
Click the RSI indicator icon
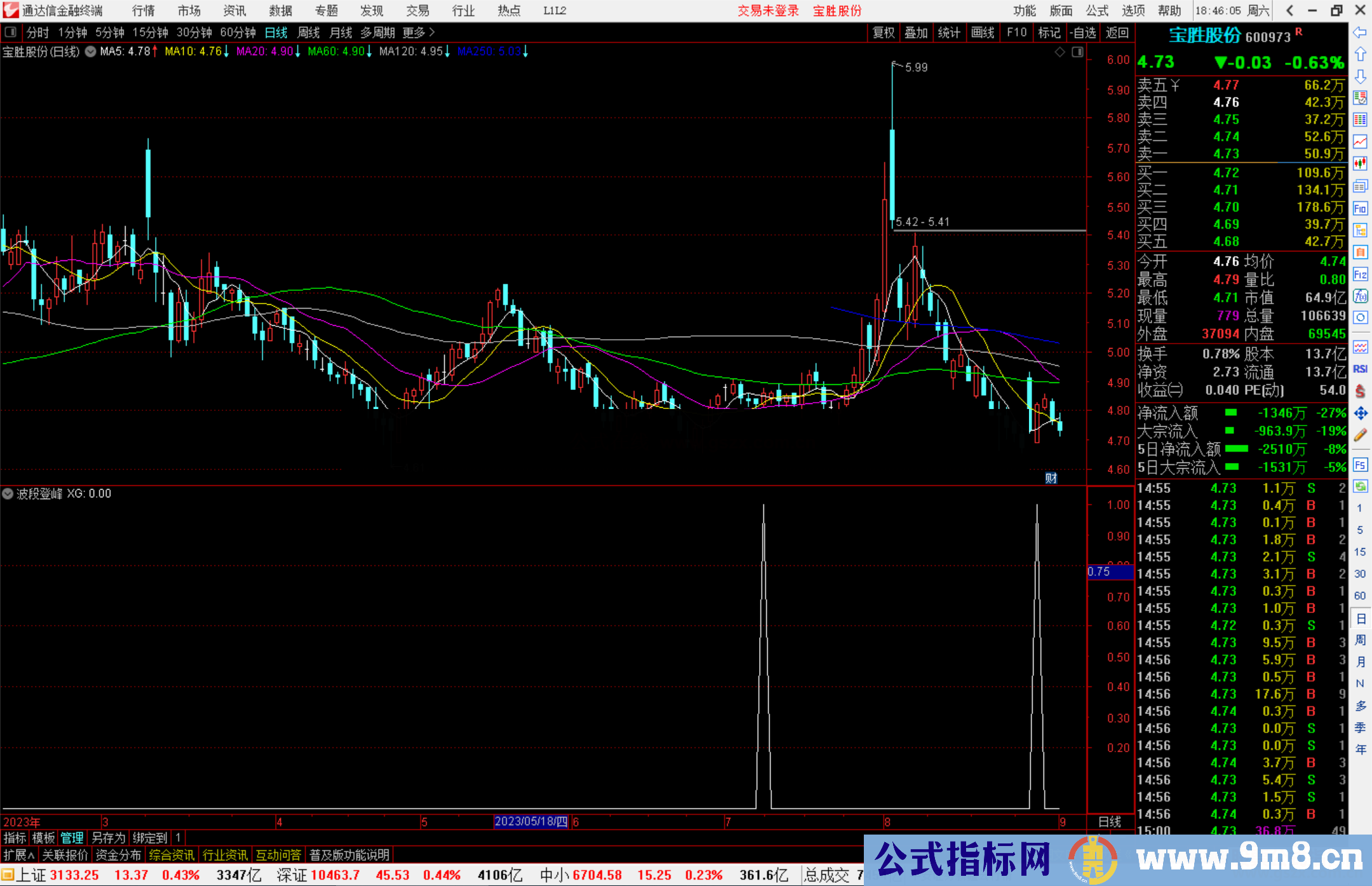pyautogui.click(x=1360, y=369)
